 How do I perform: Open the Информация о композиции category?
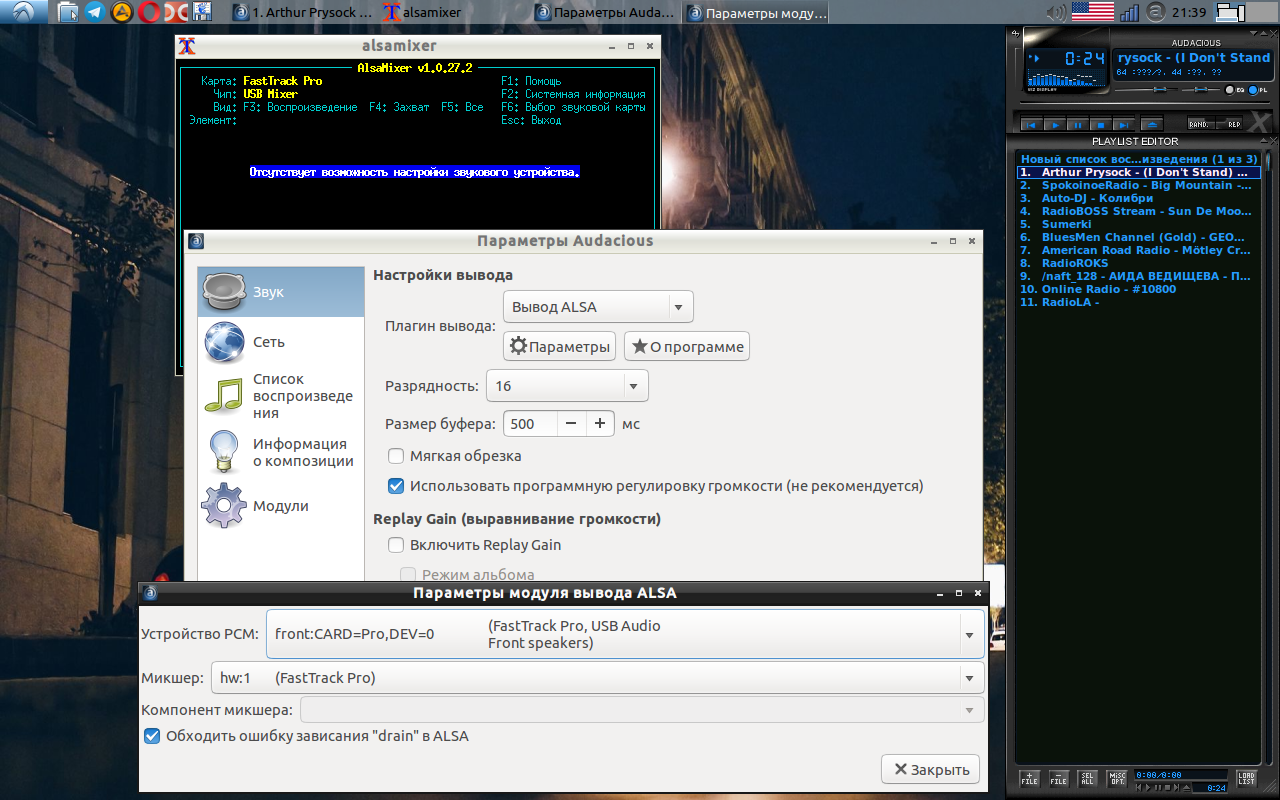coord(281,452)
